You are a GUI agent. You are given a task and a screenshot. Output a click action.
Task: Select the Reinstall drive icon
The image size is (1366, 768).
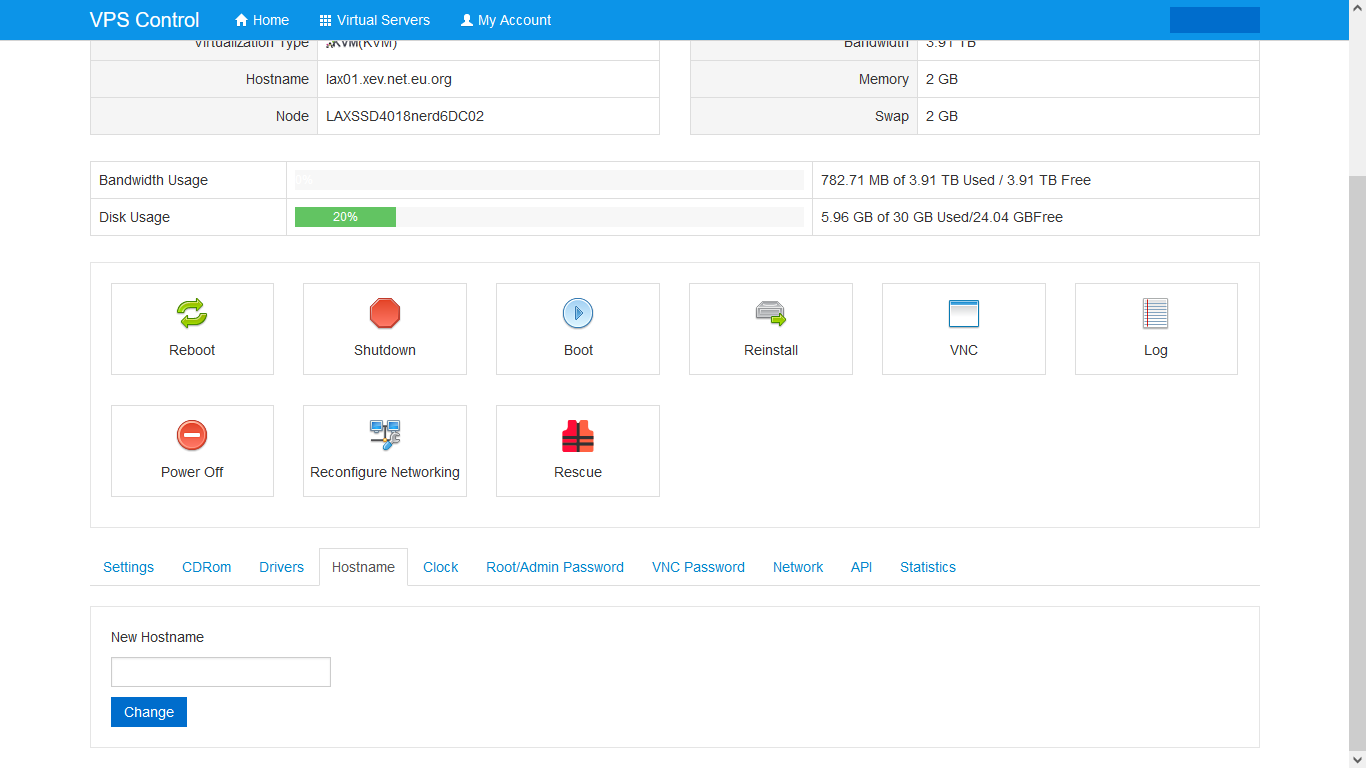coord(770,314)
